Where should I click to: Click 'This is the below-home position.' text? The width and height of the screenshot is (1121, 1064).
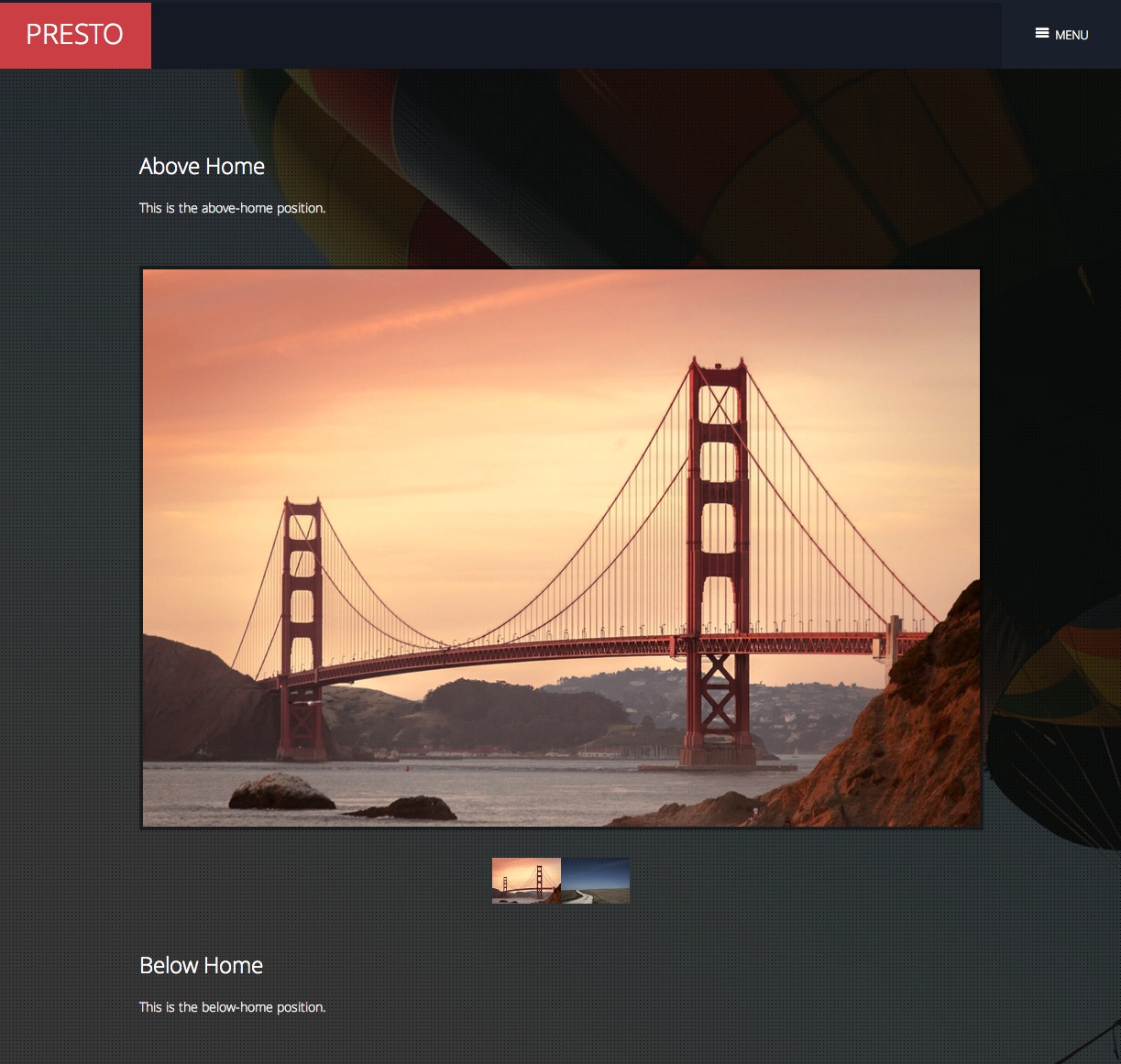click(232, 1007)
